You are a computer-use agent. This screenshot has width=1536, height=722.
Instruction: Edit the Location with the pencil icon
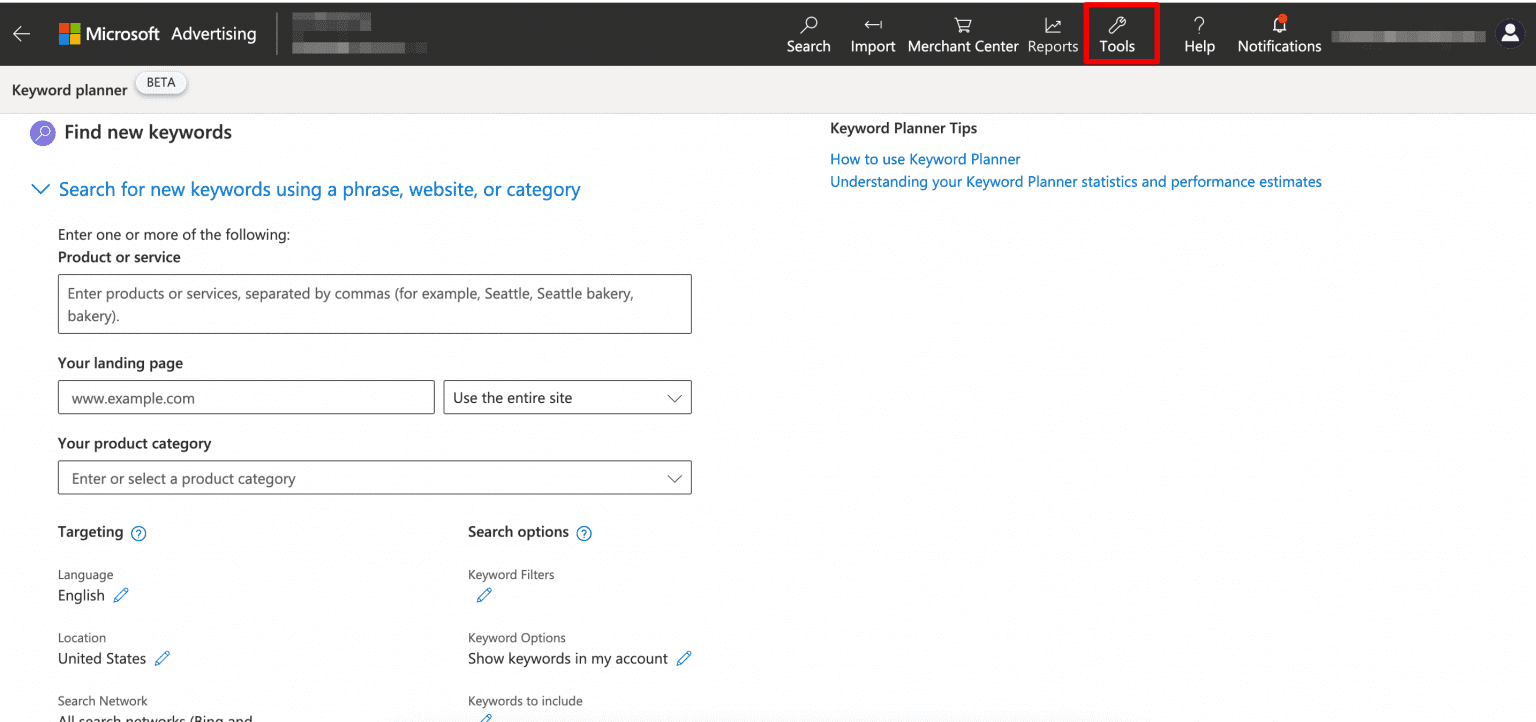click(x=161, y=658)
